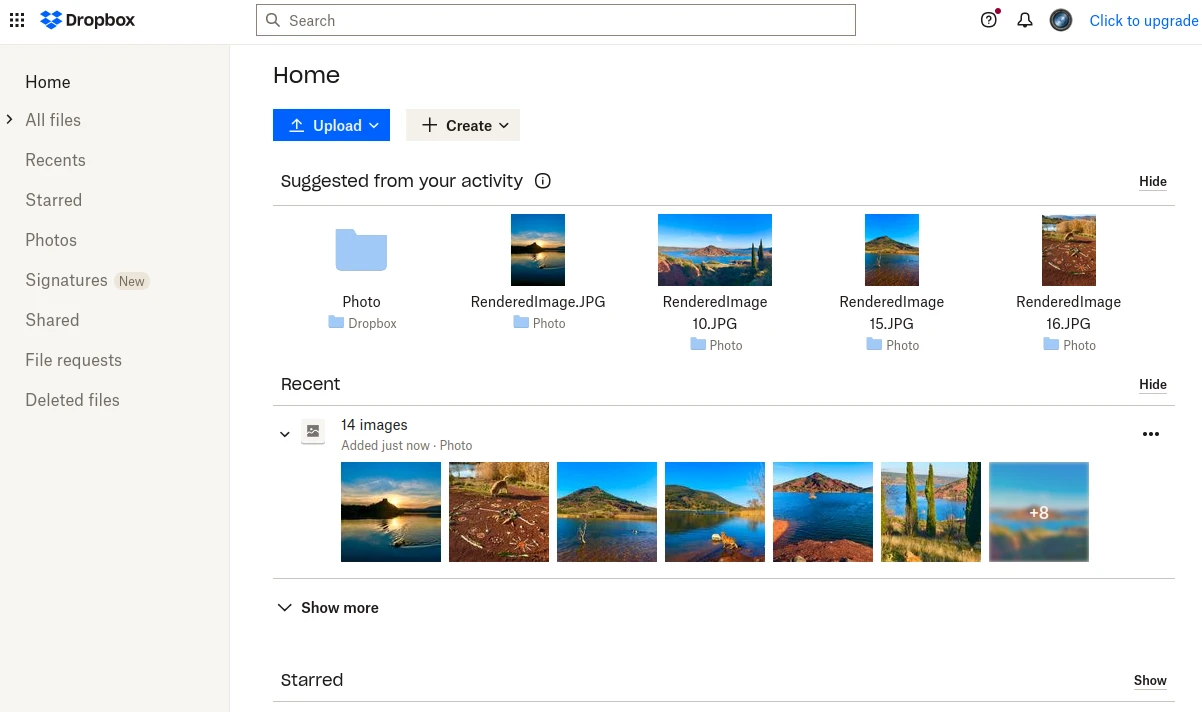1202x712 pixels.
Task: Collapse the 14 images group chevron
Action: [285, 434]
